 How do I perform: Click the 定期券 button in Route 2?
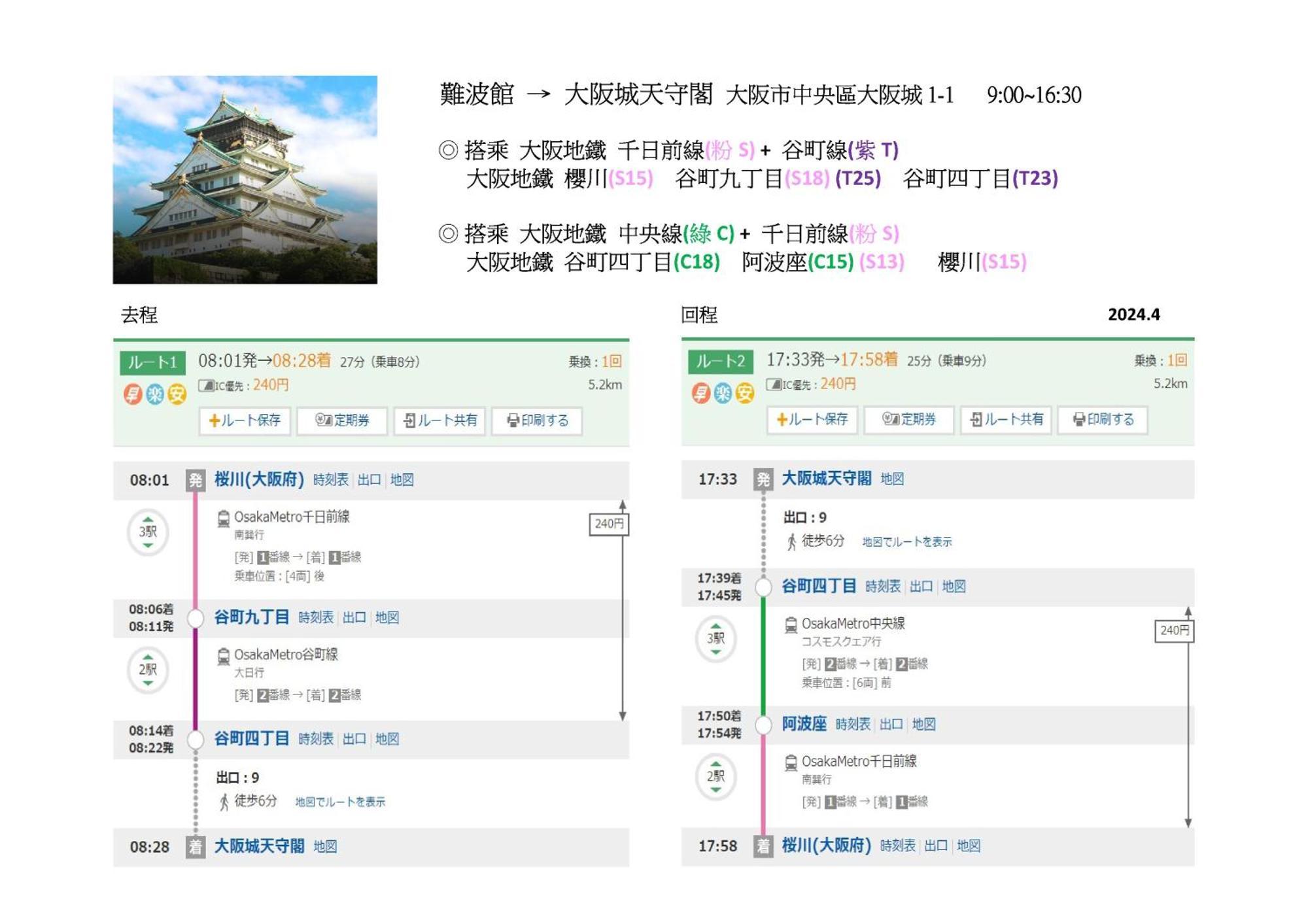coord(909,419)
